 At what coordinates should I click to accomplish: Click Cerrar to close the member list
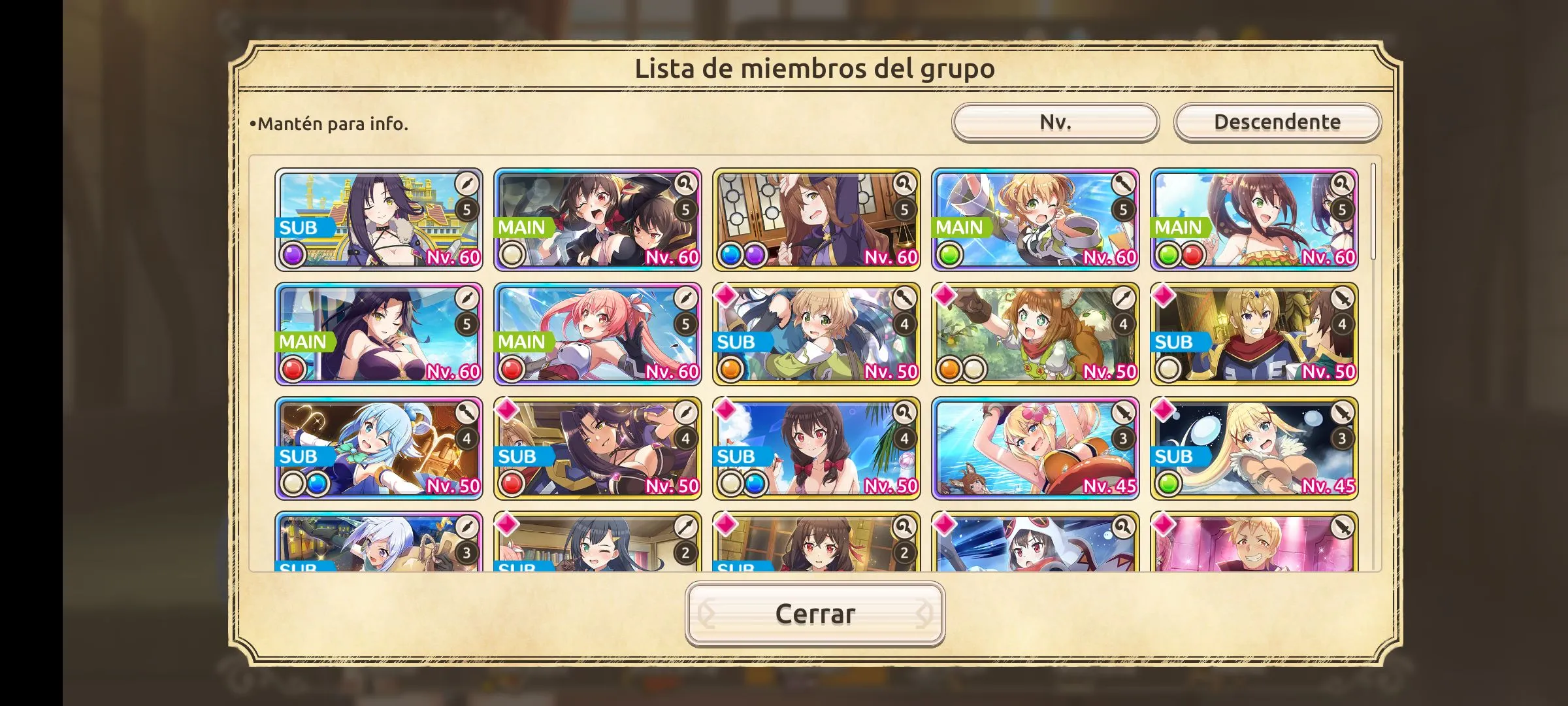click(x=815, y=614)
